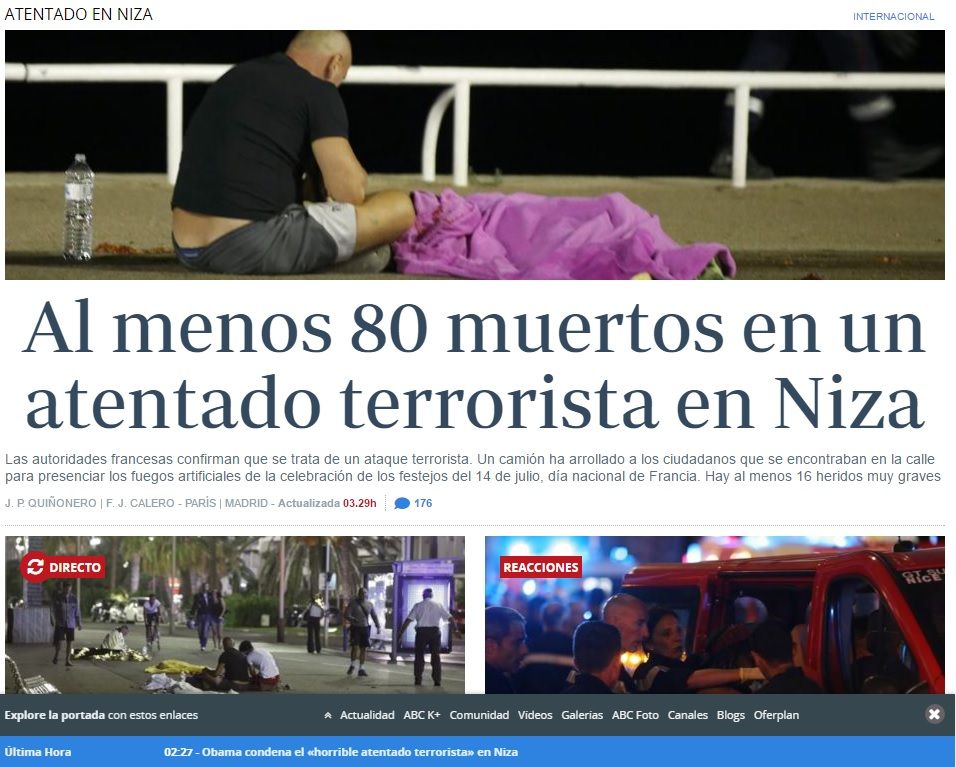The height and width of the screenshot is (767, 956).
Task: Click the main article hero image
Action: [474, 155]
